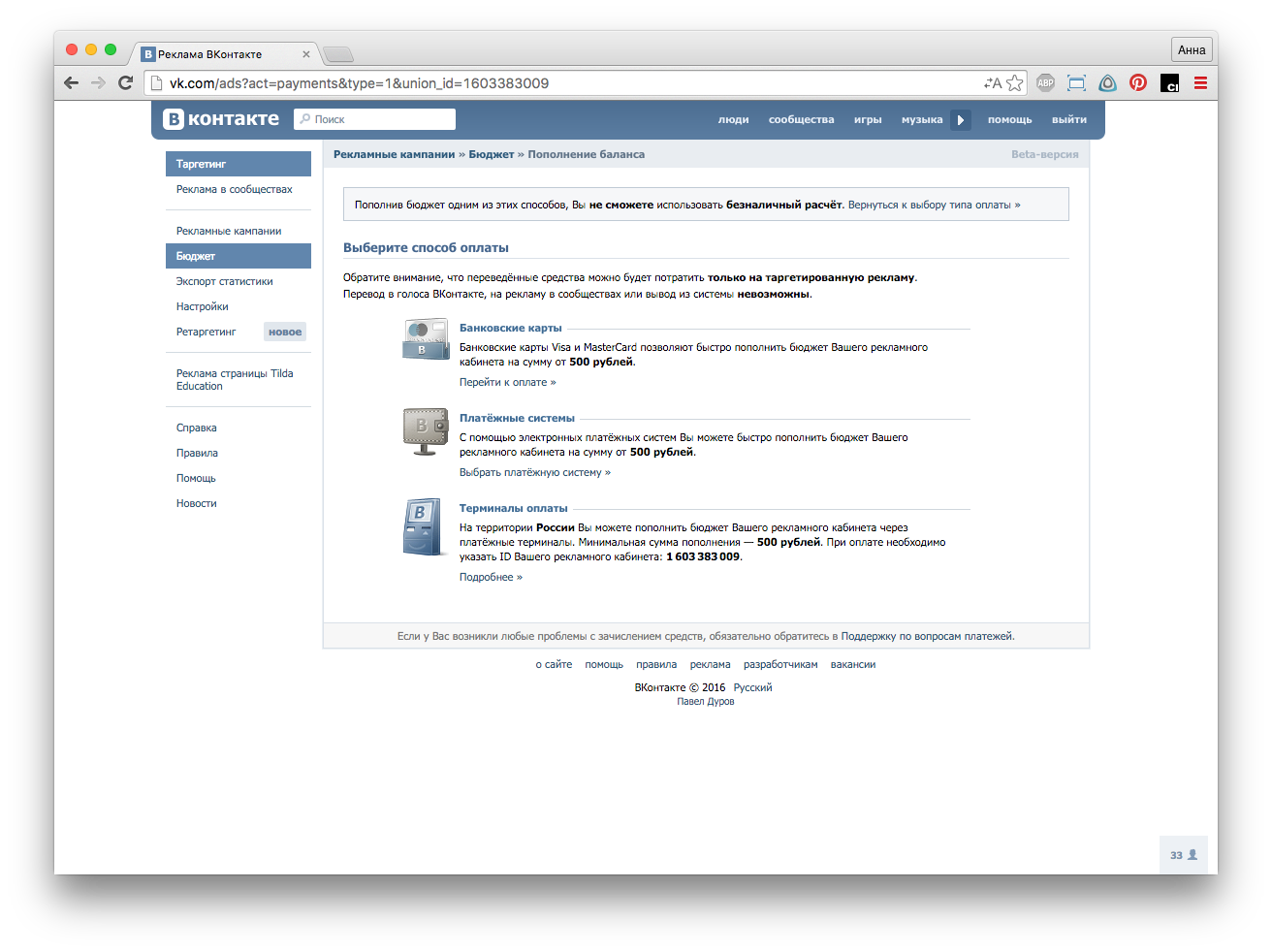The width and height of the screenshot is (1272, 952).
Task: Open Chrome's hamburger menu
Action: [1200, 83]
